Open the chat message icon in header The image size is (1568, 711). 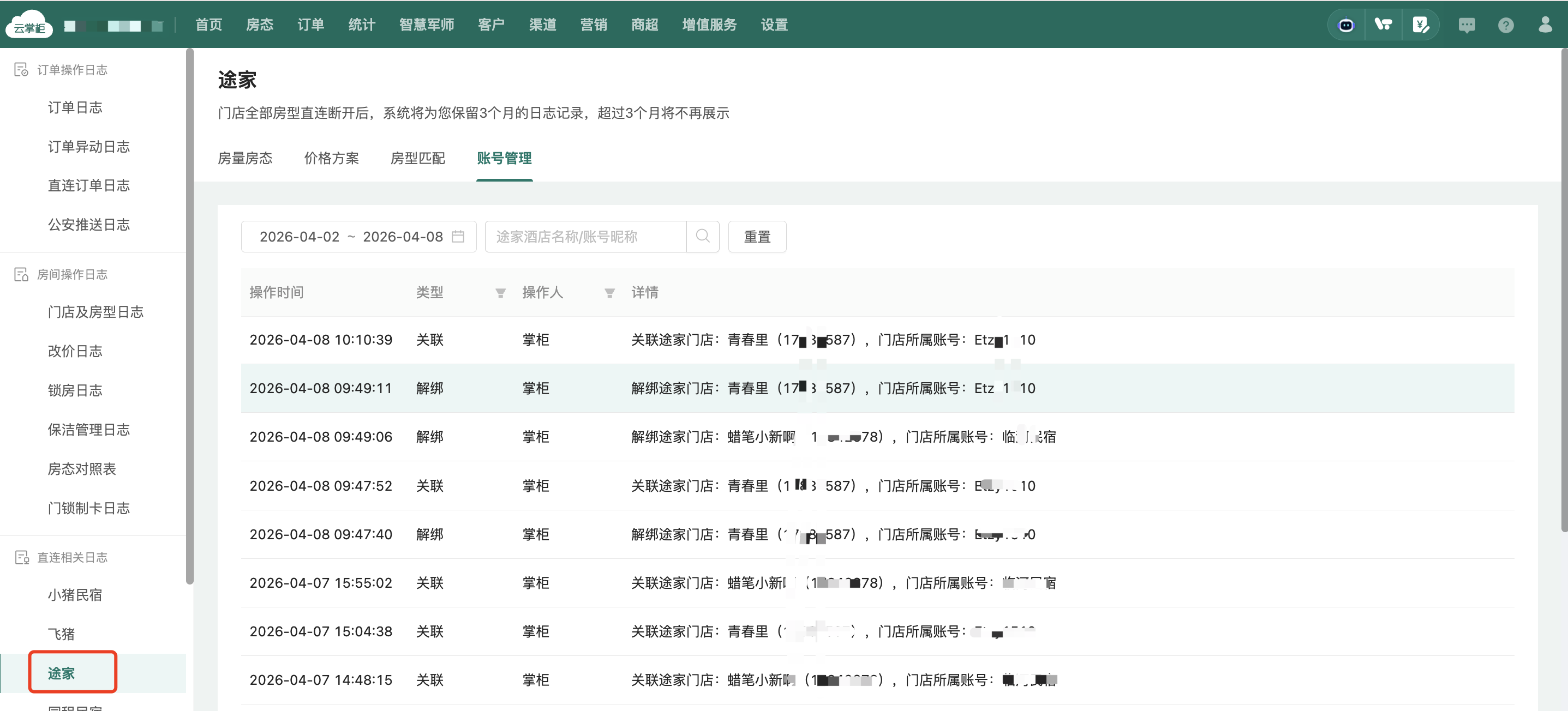1467,25
